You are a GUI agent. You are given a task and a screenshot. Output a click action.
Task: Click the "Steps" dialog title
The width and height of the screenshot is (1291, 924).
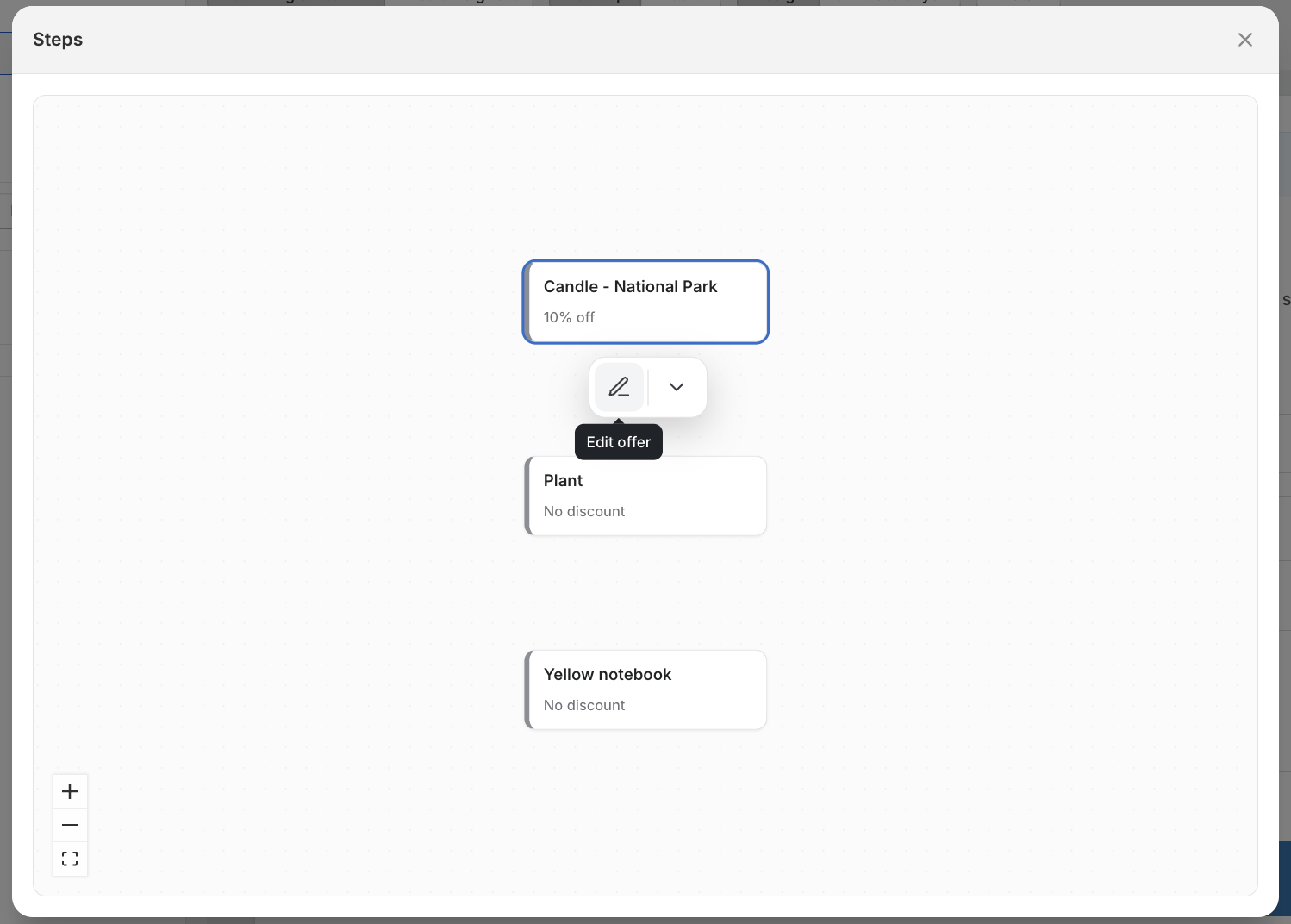58,40
